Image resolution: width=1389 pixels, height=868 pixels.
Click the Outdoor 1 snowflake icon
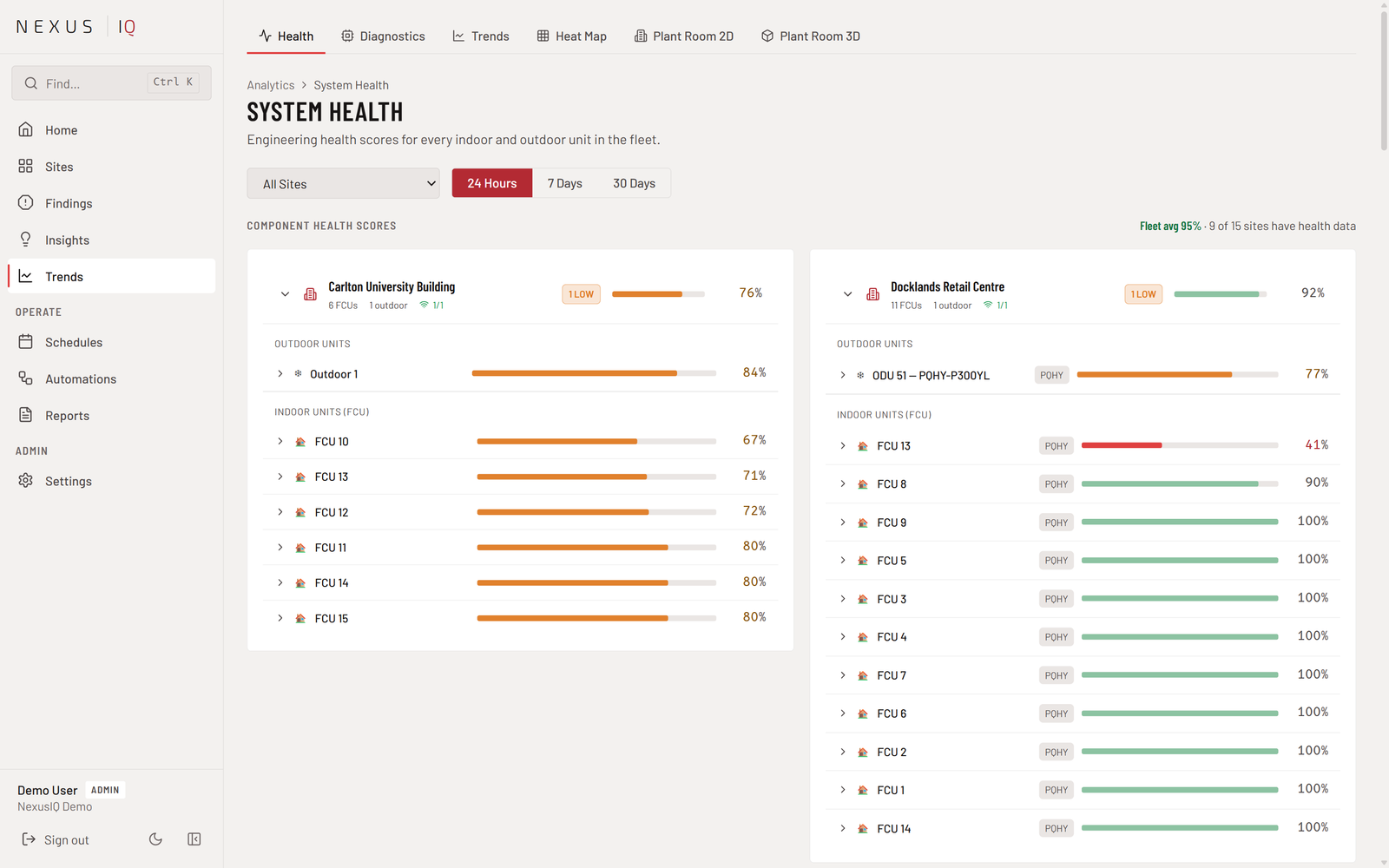point(298,373)
